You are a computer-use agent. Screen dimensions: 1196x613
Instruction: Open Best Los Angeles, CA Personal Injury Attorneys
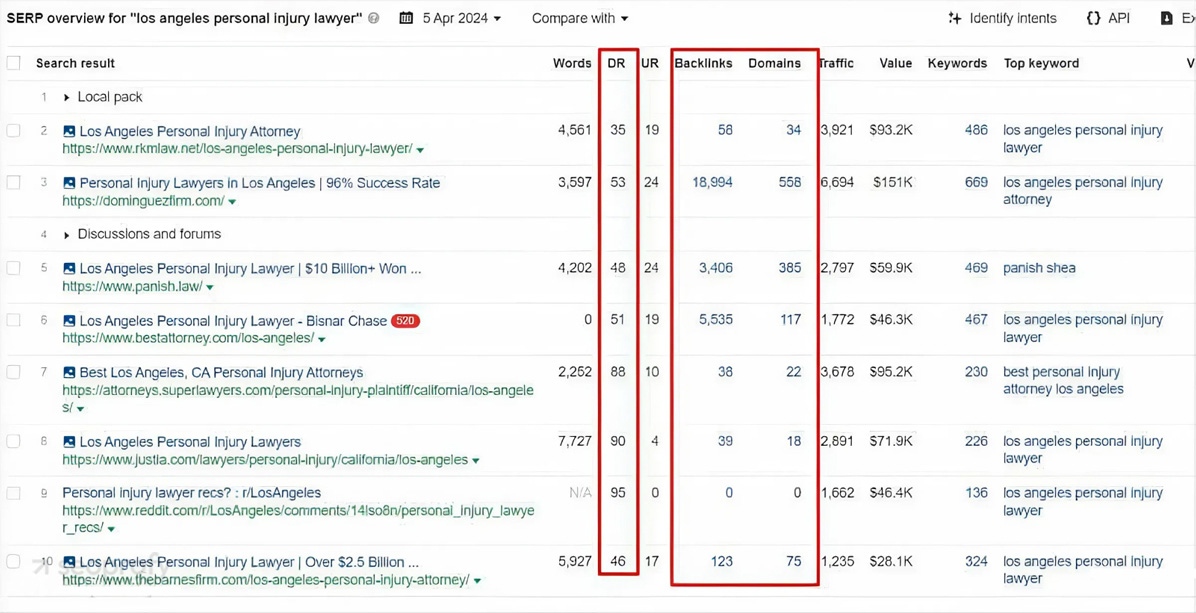[221, 373]
